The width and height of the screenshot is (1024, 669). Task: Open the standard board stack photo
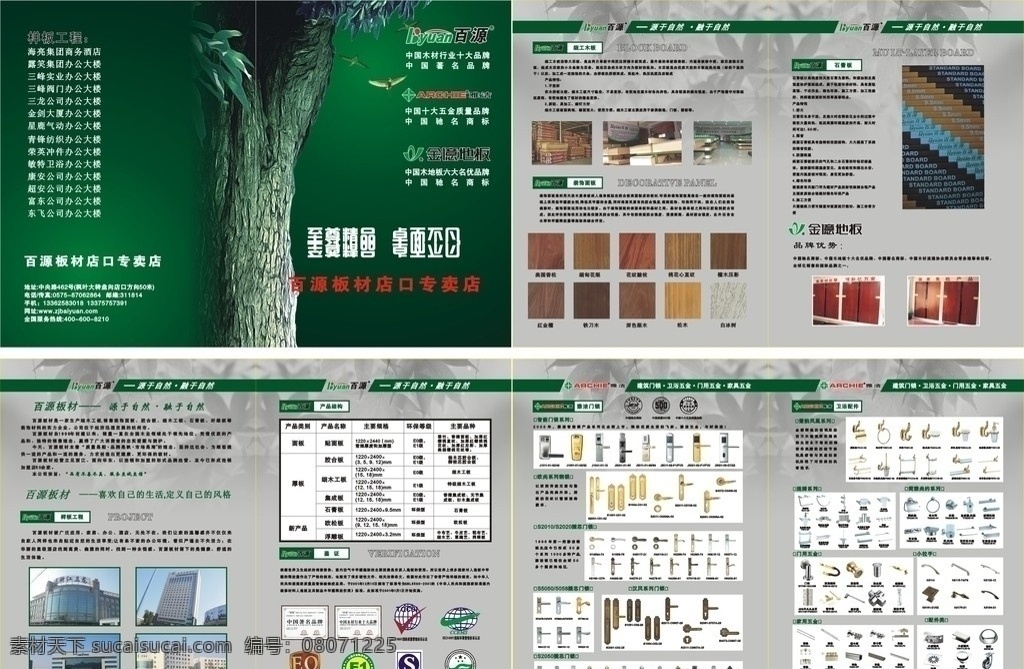[x=943, y=137]
